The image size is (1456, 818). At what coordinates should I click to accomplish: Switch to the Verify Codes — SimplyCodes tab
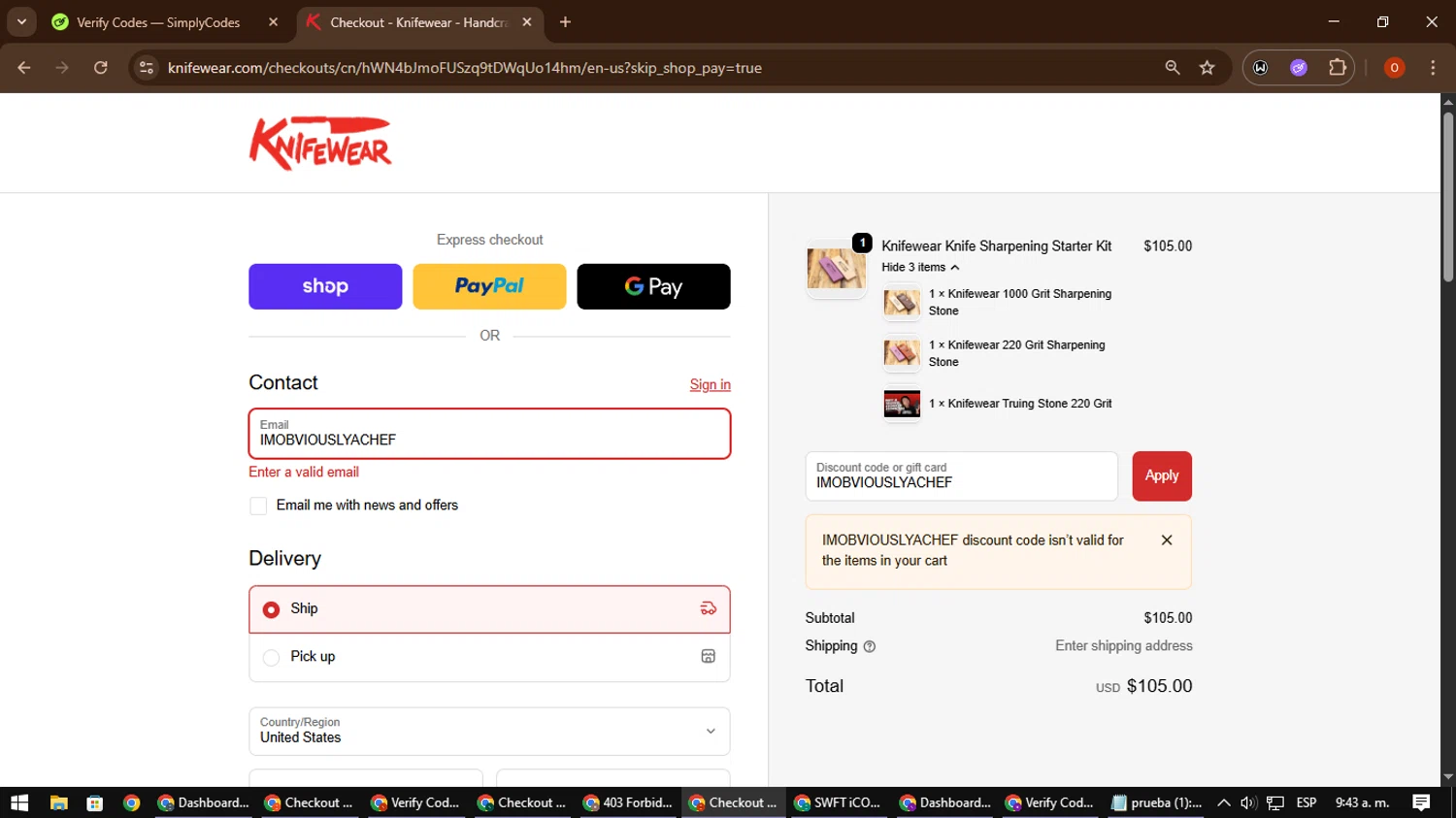coord(158,22)
